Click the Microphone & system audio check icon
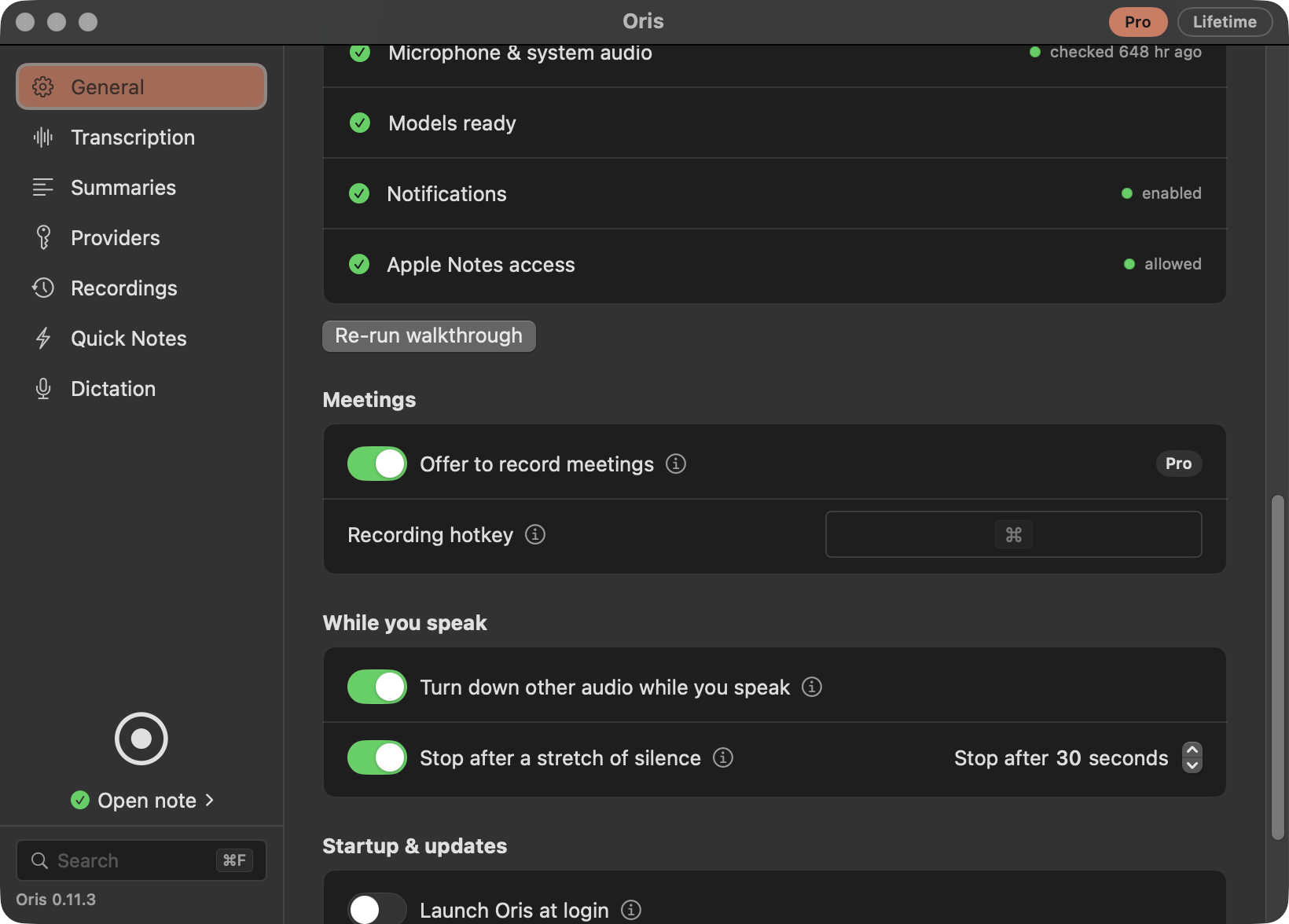Image resolution: width=1289 pixels, height=924 pixels. (360, 53)
